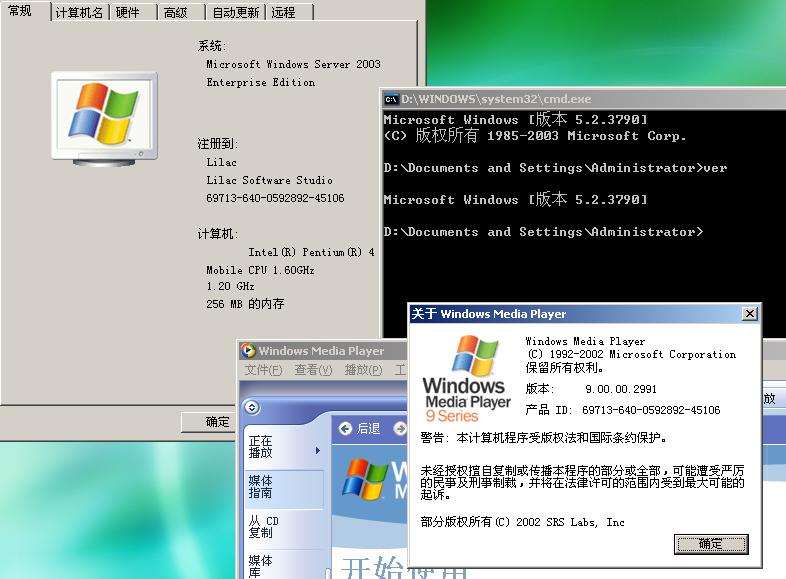This screenshot has height=579, width=786.
Task: Click the Windows Media Player 9 Series logo
Action: [466, 379]
